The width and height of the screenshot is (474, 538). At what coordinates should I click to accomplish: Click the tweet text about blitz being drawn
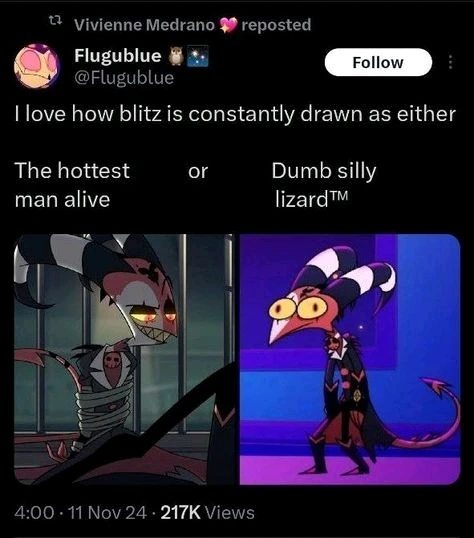[235, 114]
